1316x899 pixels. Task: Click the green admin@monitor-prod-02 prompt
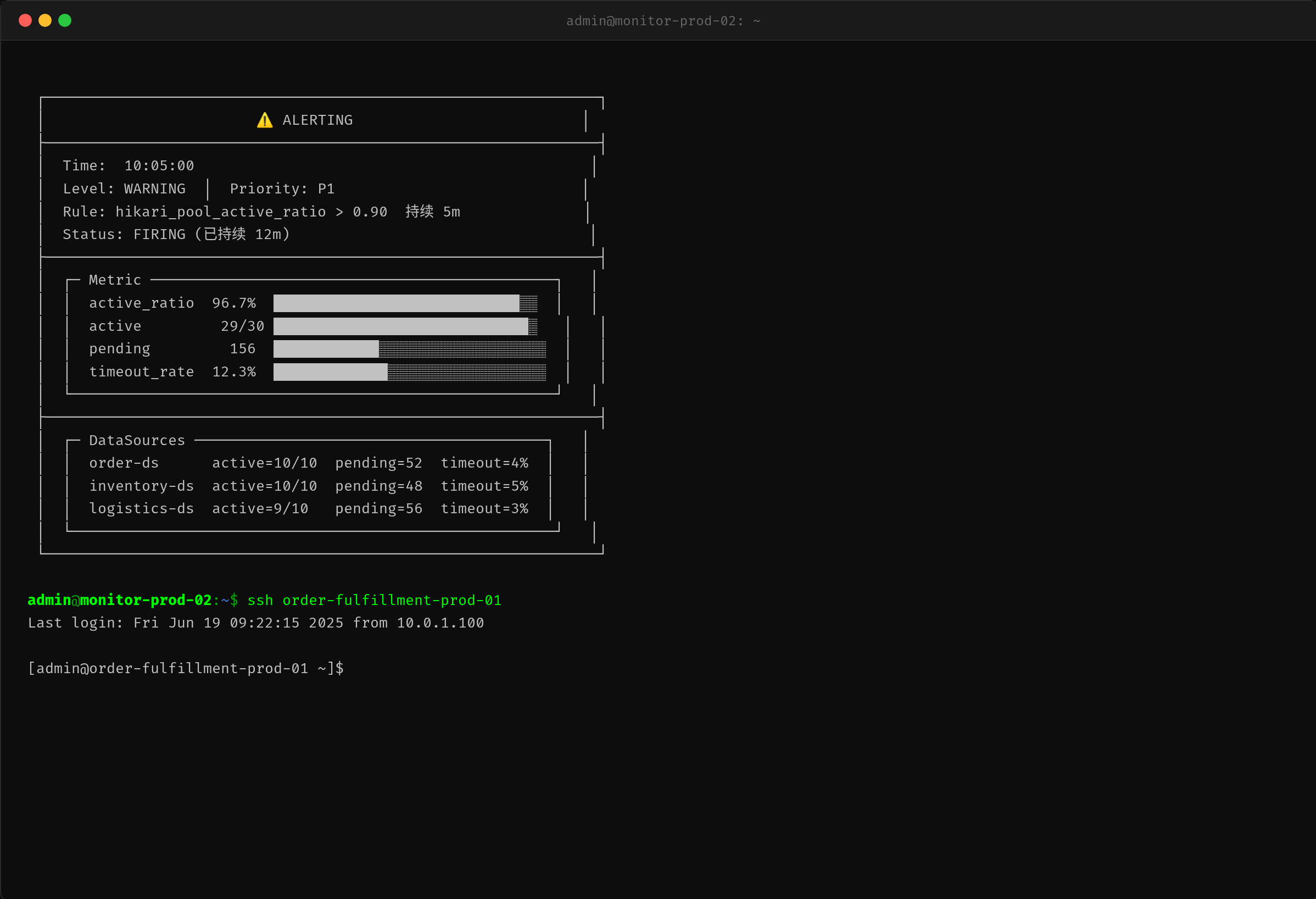click(120, 600)
